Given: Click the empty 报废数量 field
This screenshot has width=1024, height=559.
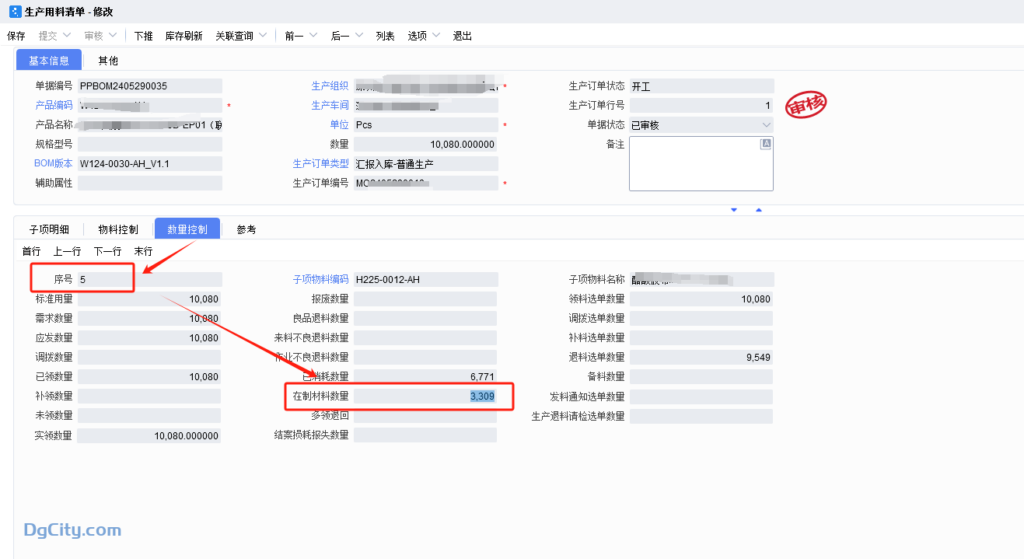Looking at the screenshot, I should (x=426, y=299).
